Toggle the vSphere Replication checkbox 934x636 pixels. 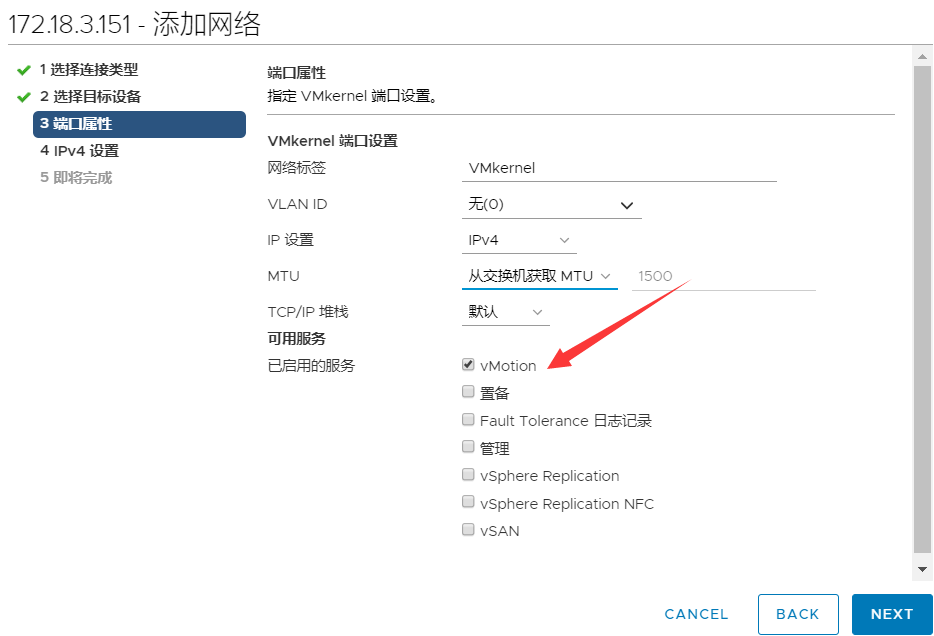coord(468,475)
